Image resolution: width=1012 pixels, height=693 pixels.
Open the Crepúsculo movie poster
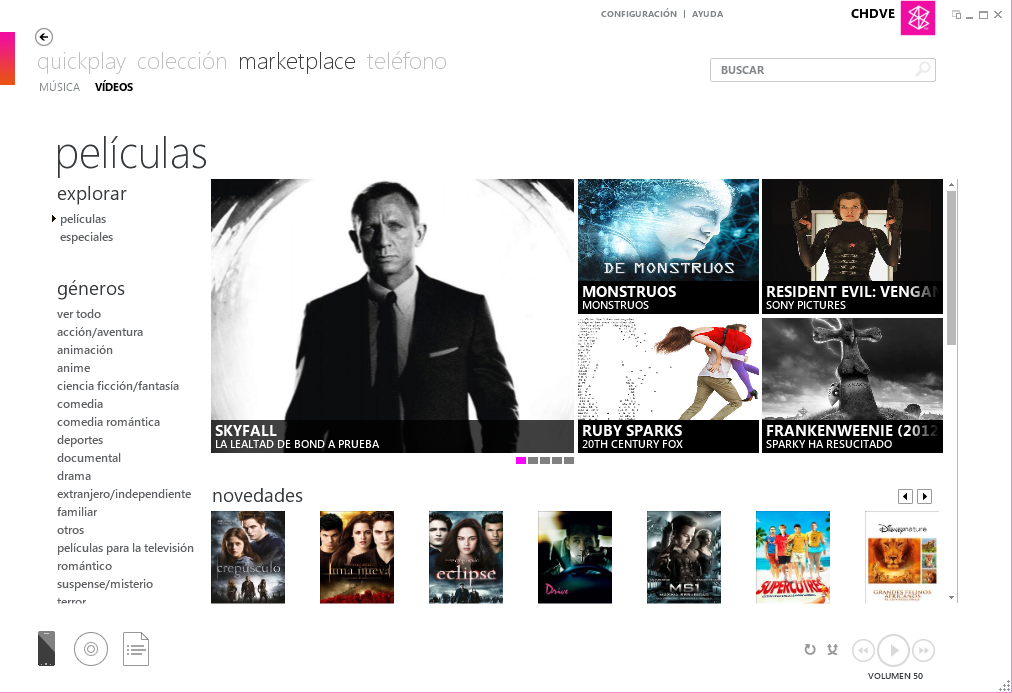[x=248, y=557]
